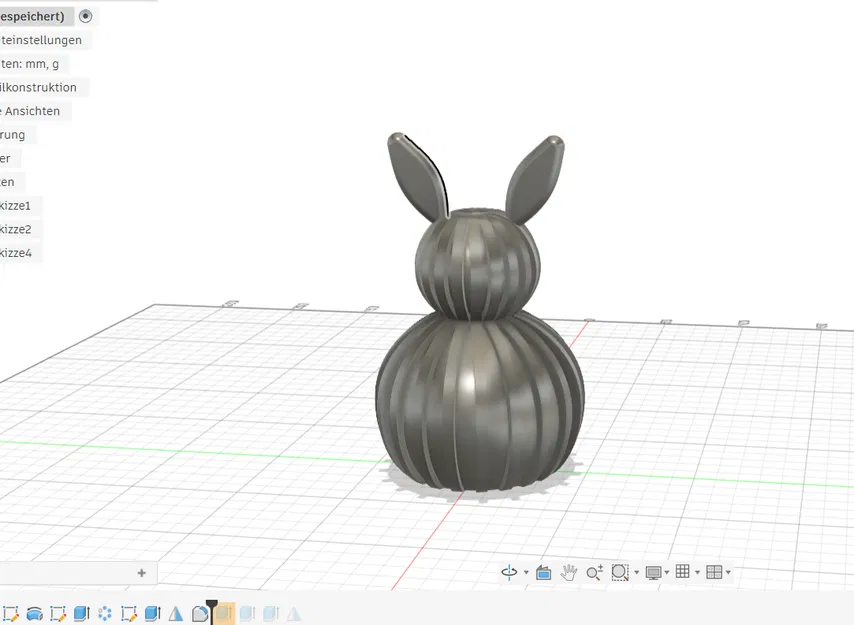
Task: Open Dokumenteinstellungen in the browser
Action: click(40, 40)
